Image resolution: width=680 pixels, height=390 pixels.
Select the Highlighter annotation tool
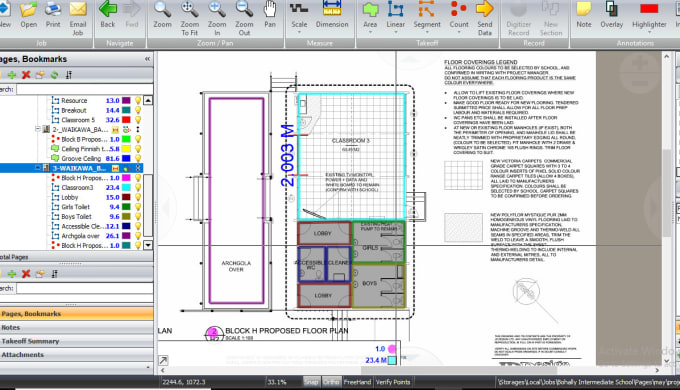click(x=649, y=15)
